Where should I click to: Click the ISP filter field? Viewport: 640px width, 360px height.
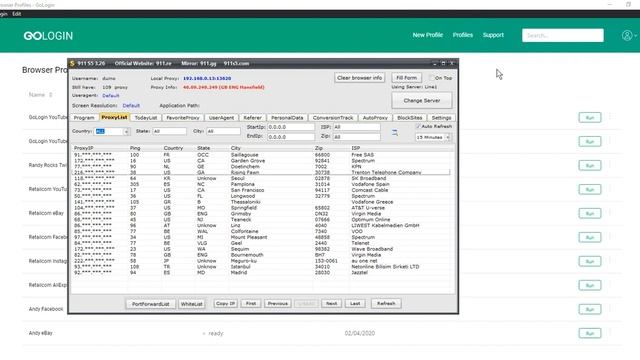point(356,127)
